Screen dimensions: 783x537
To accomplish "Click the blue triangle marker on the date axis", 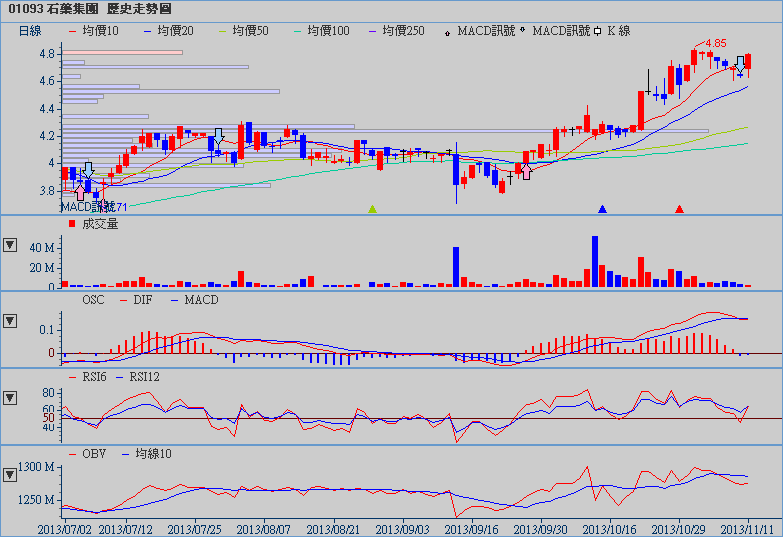I will coord(602,209).
